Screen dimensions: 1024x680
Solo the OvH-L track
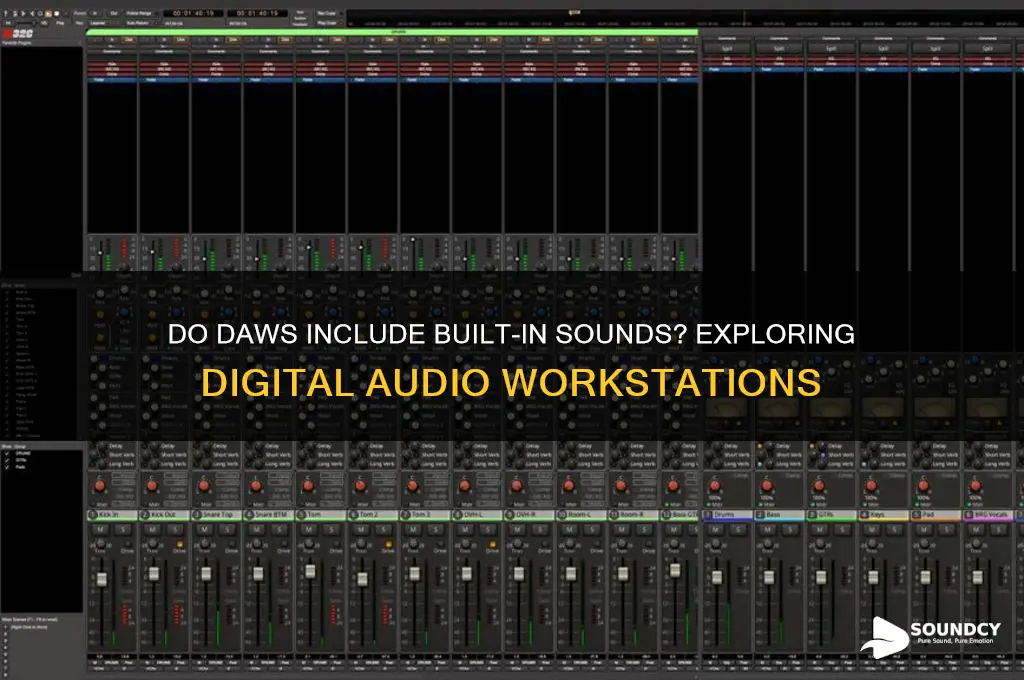[x=488, y=529]
